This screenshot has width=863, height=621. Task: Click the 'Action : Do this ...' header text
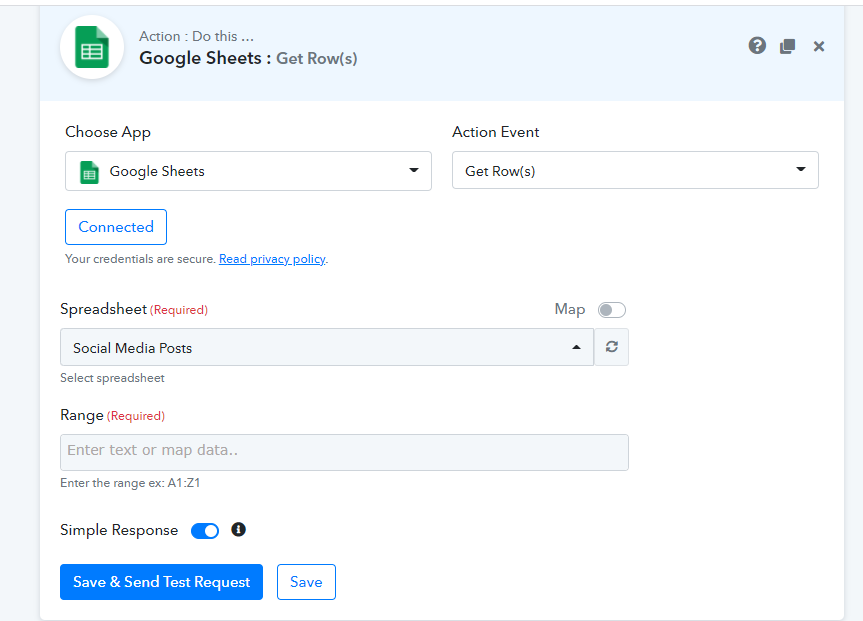click(196, 36)
